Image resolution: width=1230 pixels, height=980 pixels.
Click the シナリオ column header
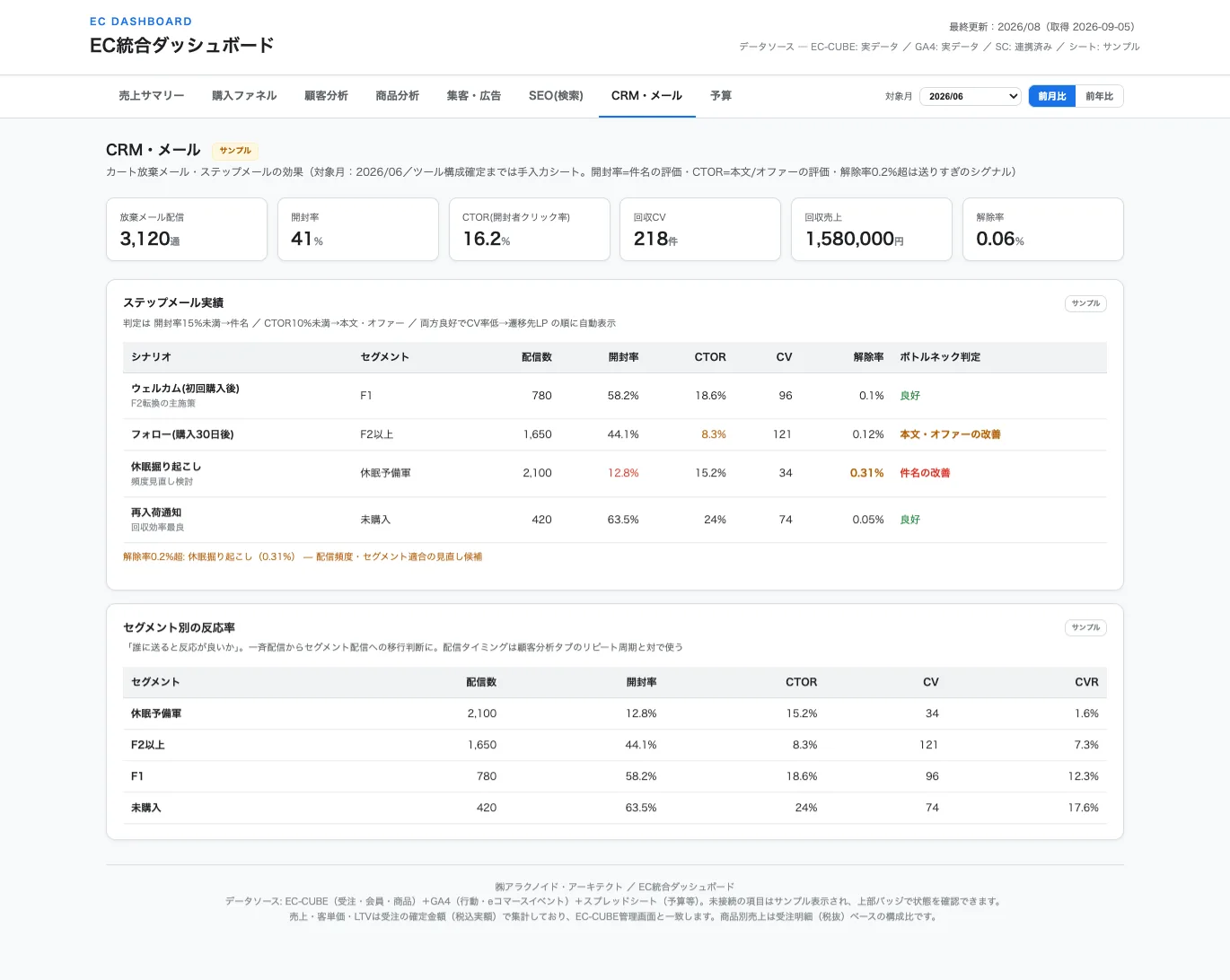[151, 357]
